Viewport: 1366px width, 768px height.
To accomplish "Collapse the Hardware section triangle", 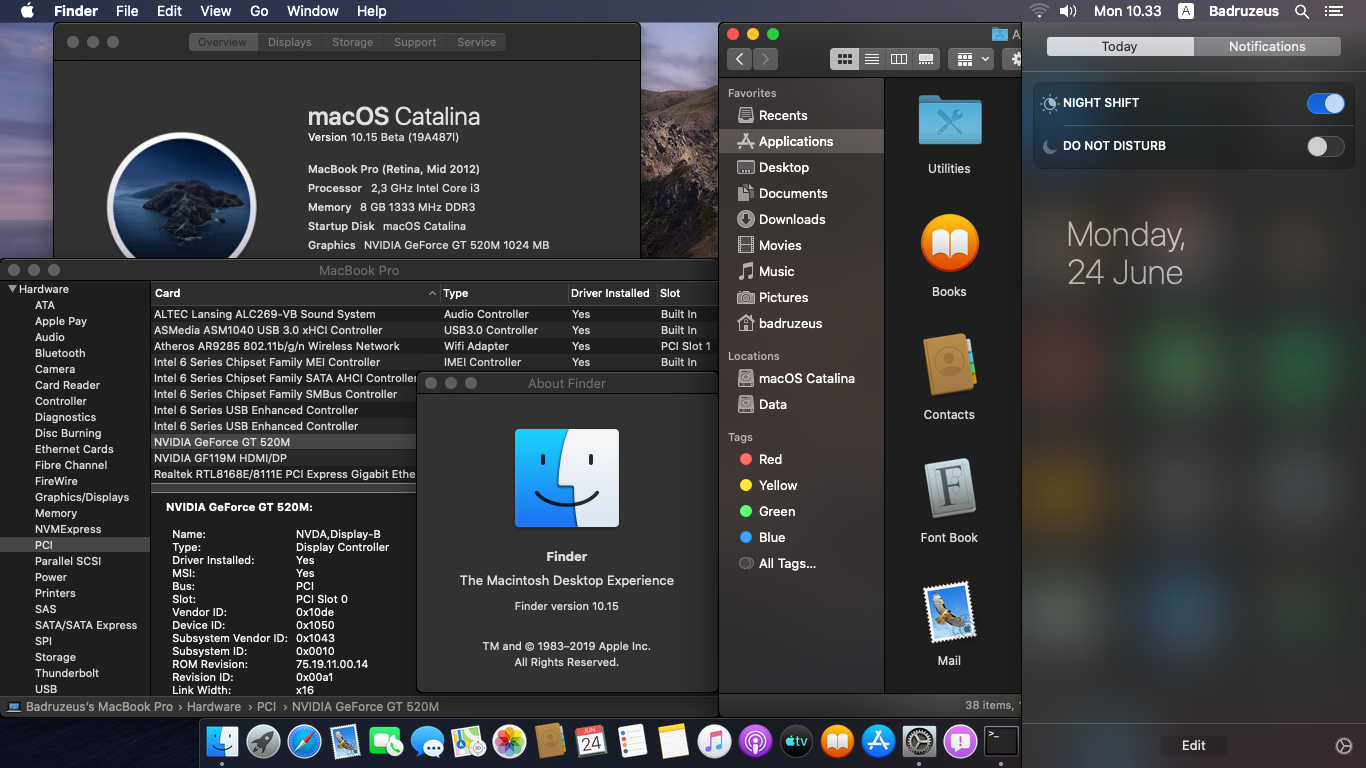I will (x=12, y=289).
